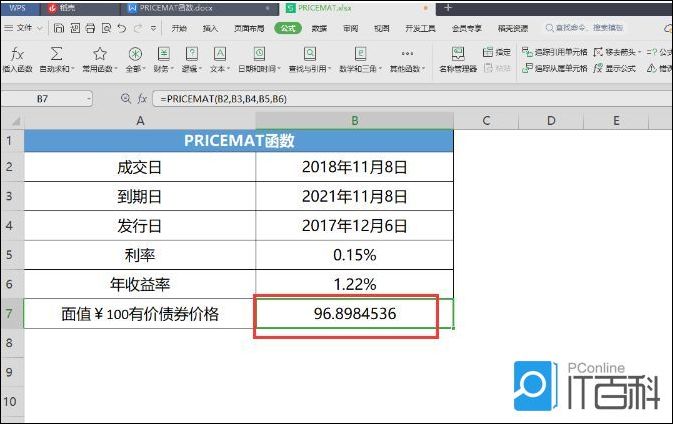Expand the 文件 menu dropdown arrow

pos(40,28)
